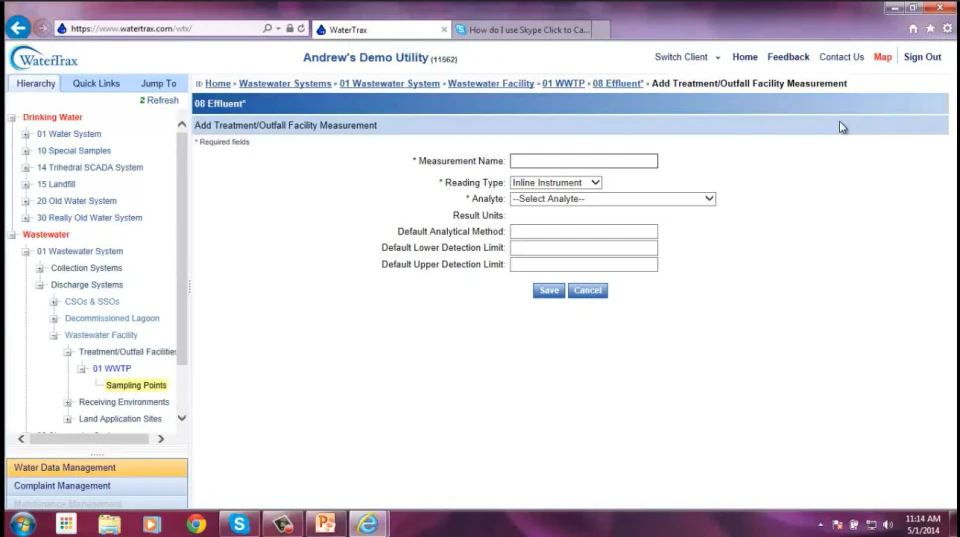Click the WaterTrax logo
Viewport: 960px width, 537px height.
point(44,59)
